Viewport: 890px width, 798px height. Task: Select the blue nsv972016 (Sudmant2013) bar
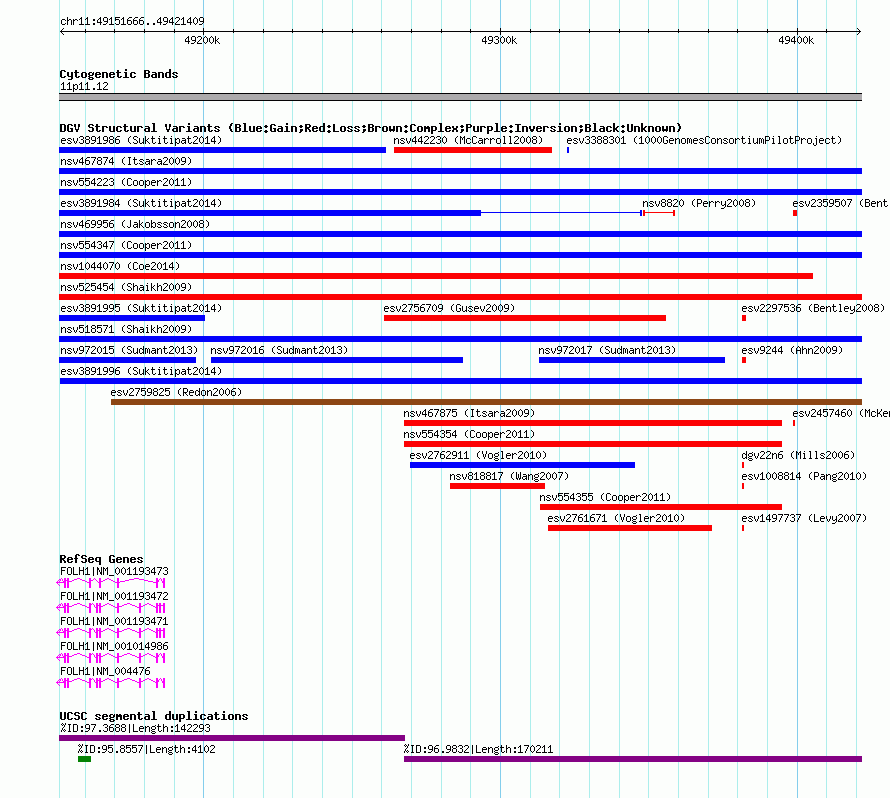[337, 360]
